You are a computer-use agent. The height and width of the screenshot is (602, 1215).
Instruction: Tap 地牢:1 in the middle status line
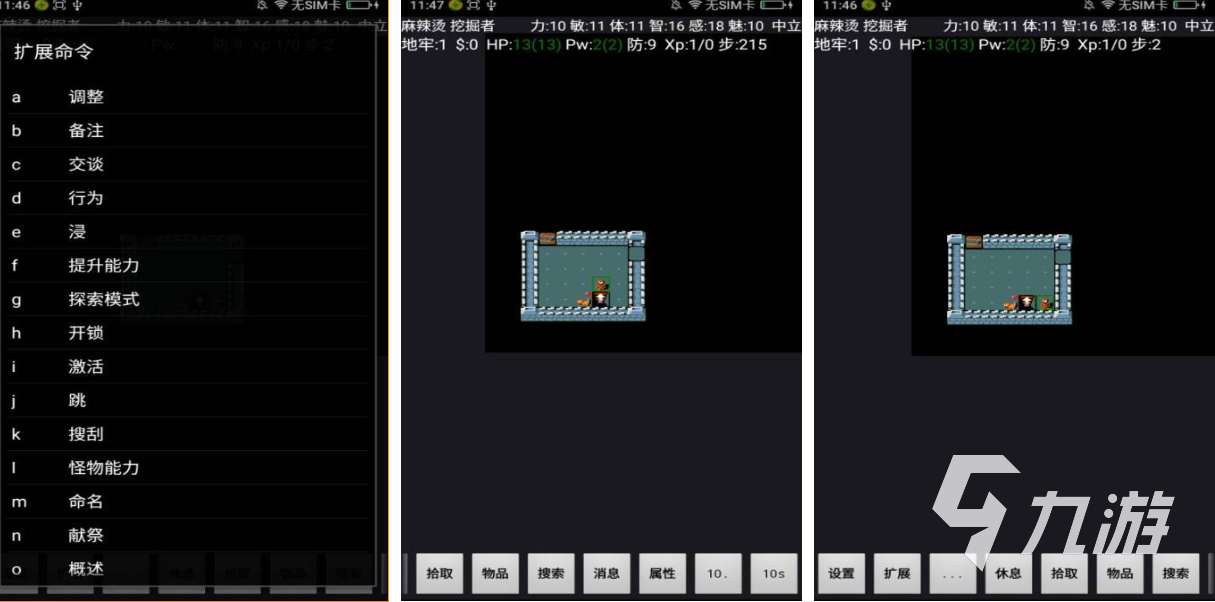[x=424, y=44]
